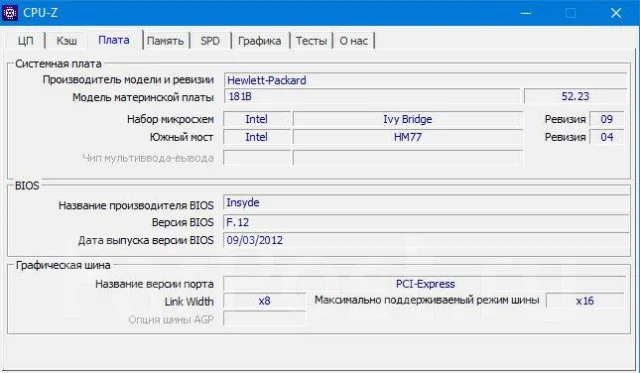Click the max supported bus value x16

pos(585,301)
